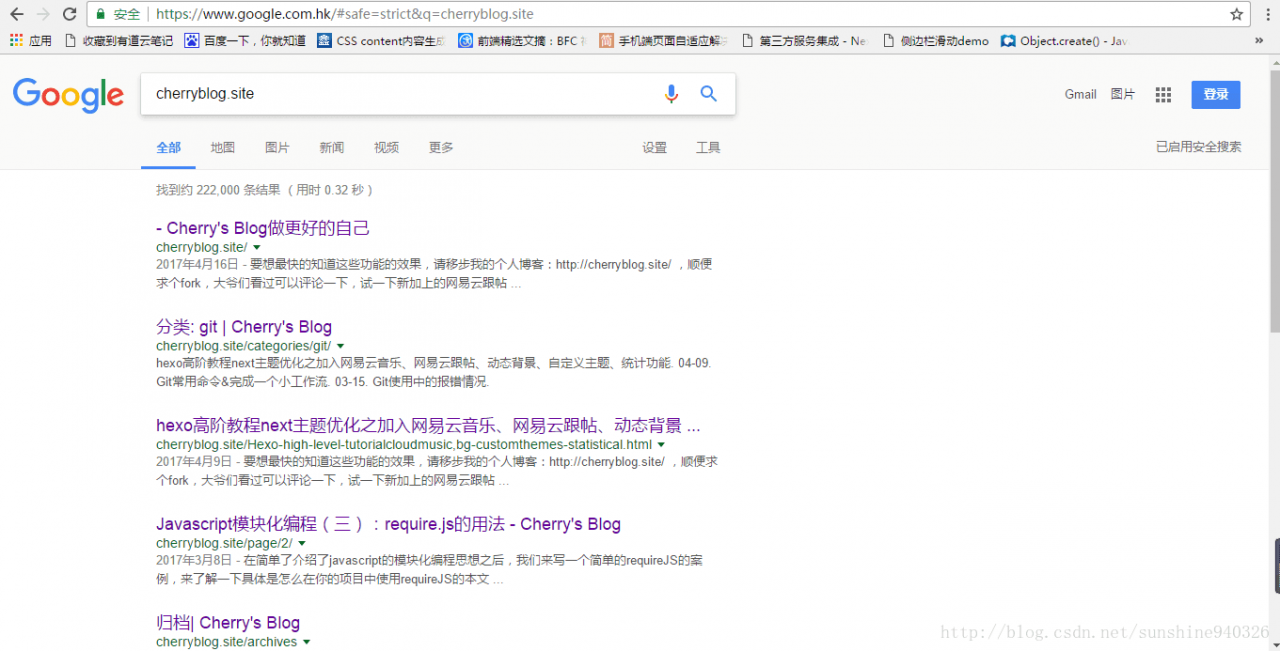The image size is (1280, 651).
Task: Show more bookmarks with the chevron
Action: pyautogui.click(x=1259, y=41)
